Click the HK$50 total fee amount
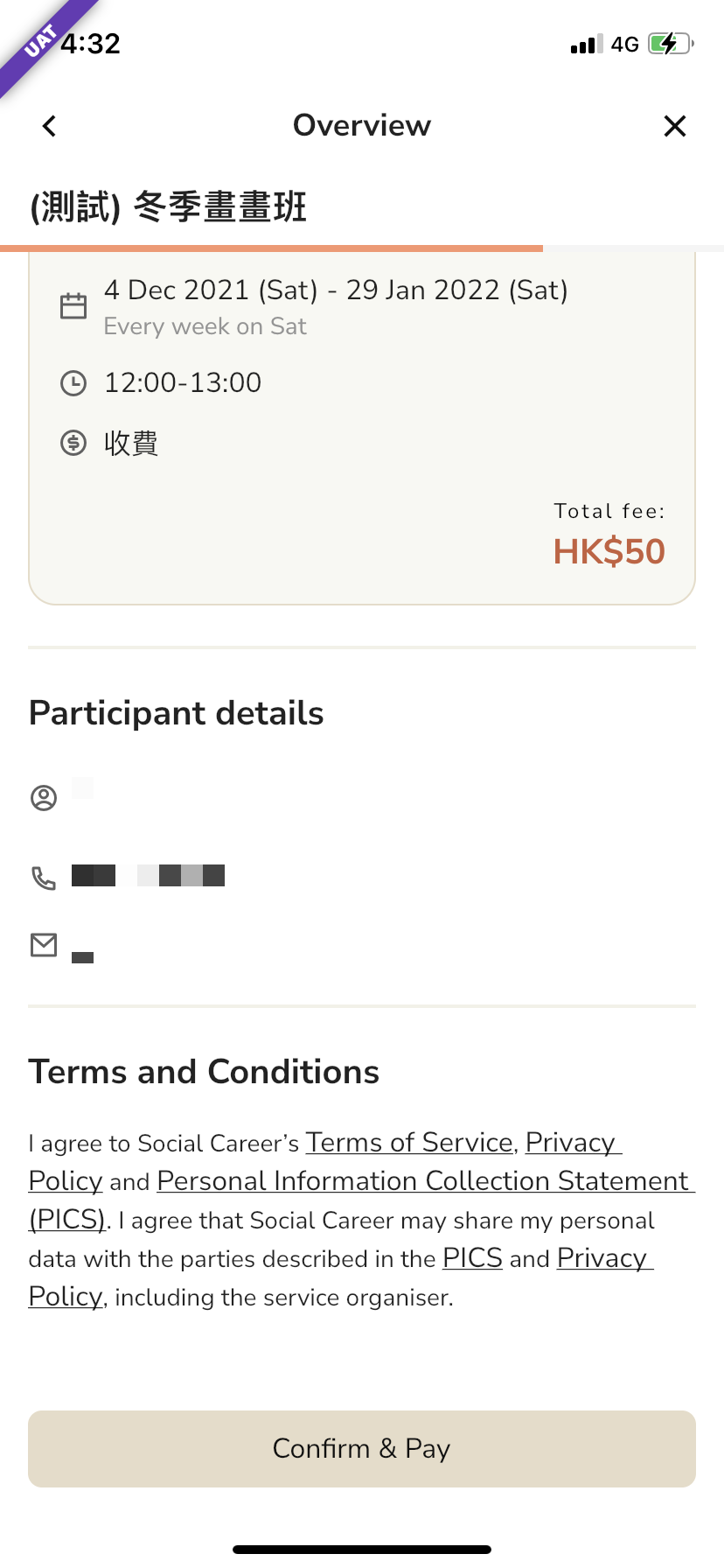Image resolution: width=724 pixels, height=1568 pixels. click(609, 551)
